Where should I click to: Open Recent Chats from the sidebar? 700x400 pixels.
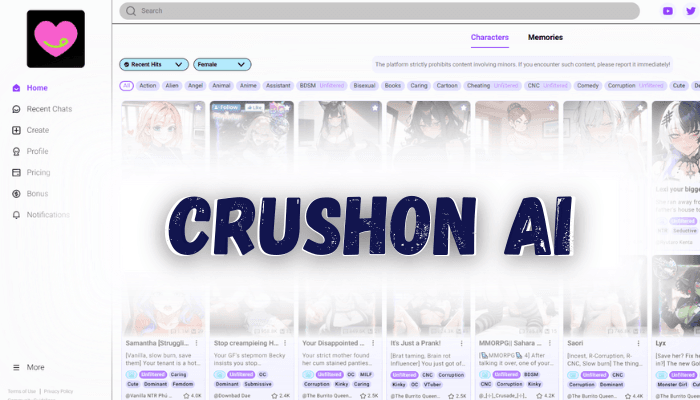49,109
